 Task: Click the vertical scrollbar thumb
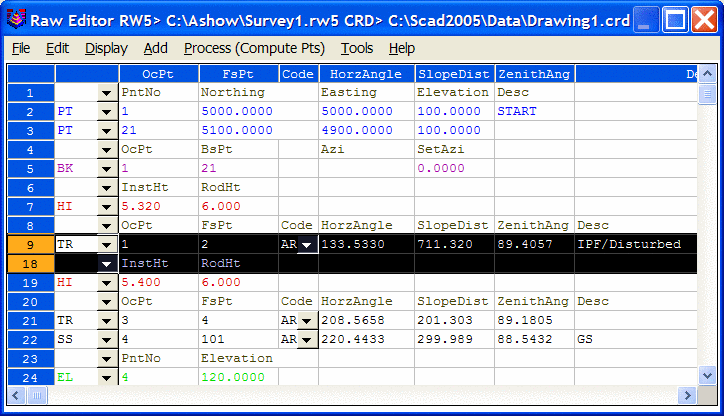pos(707,94)
